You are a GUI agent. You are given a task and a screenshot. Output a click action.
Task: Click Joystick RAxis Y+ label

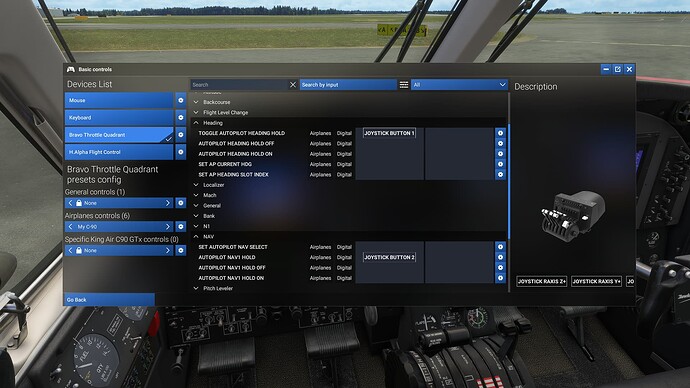[x=596, y=281]
